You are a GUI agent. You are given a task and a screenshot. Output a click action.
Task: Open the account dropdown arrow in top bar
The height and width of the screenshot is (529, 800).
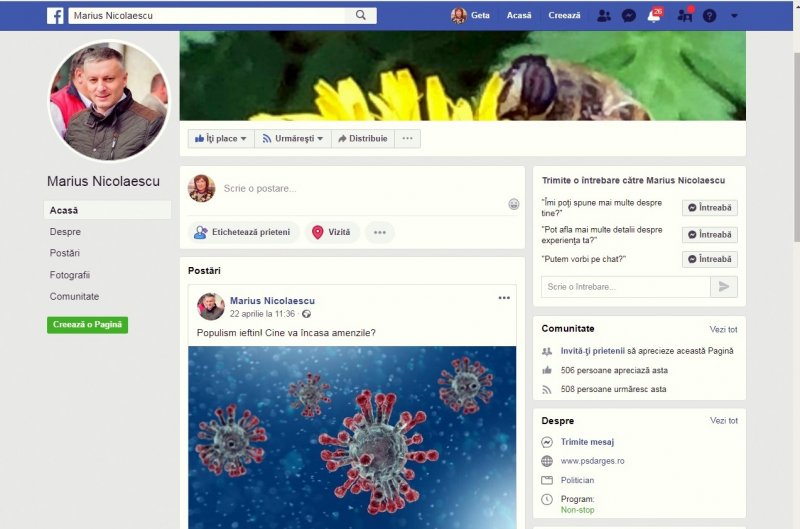(734, 16)
